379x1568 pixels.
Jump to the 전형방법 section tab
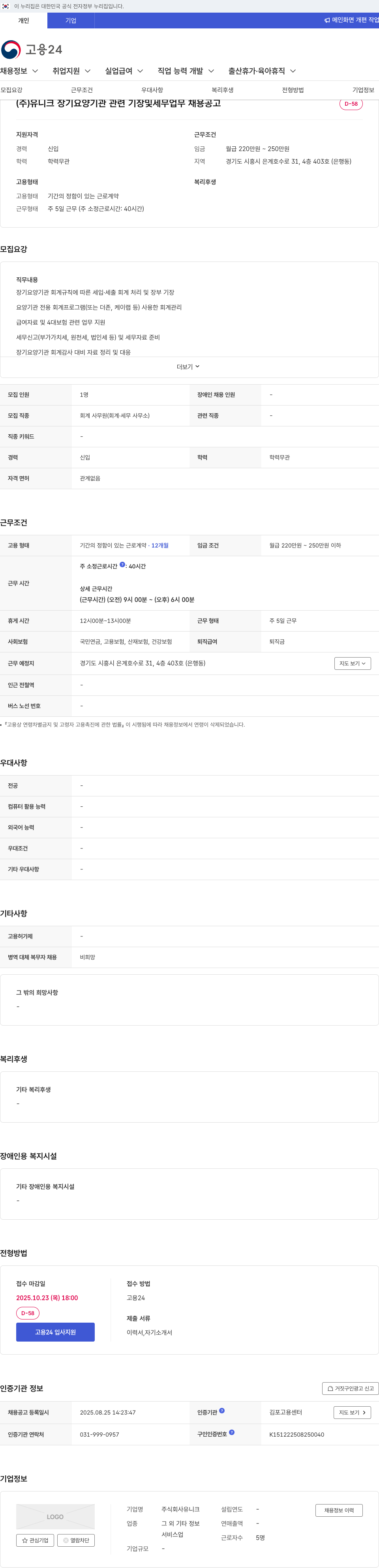(293, 90)
